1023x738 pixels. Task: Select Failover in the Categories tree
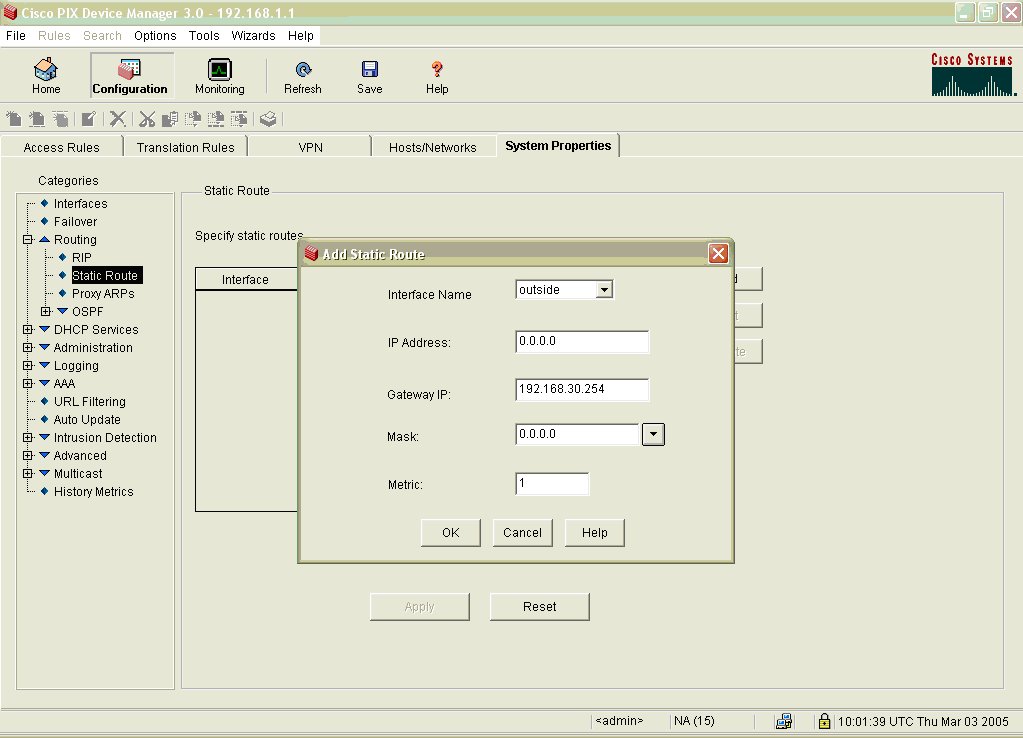click(75, 222)
